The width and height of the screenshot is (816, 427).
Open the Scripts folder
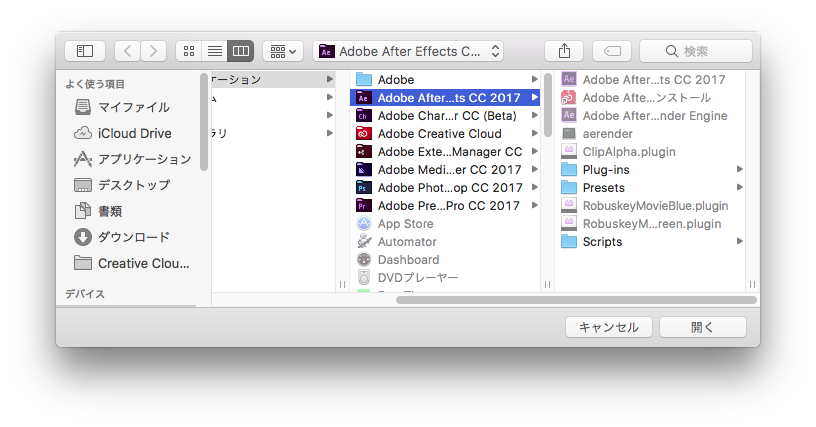[x=651, y=242]
